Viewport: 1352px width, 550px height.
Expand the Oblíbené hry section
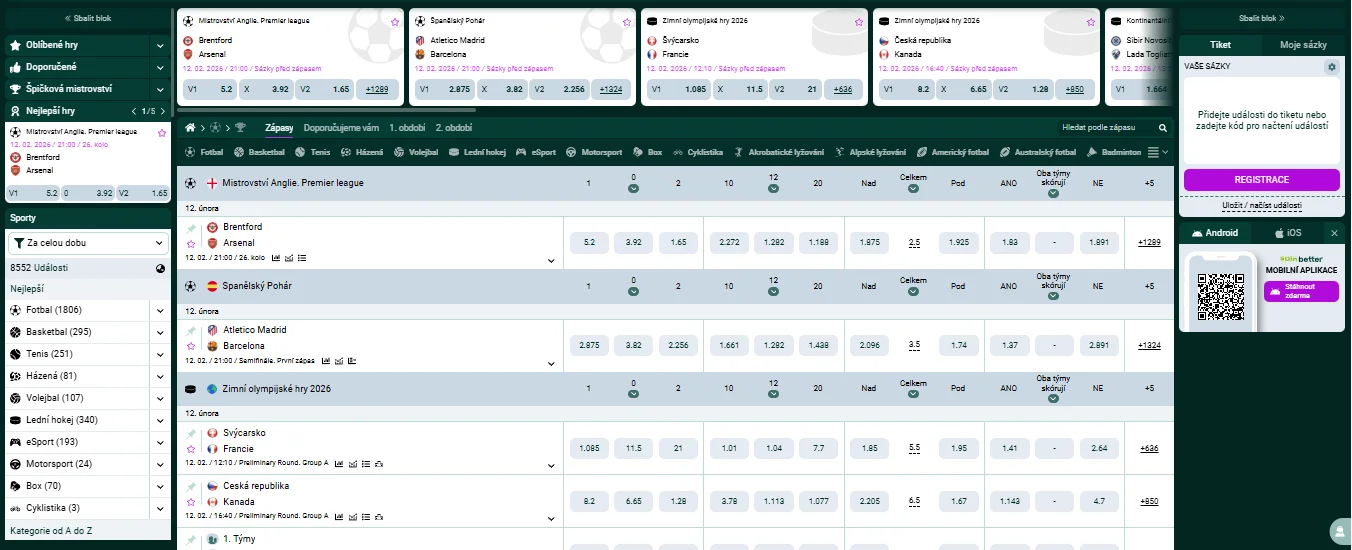pyautogui.click(x=160, y=45)
